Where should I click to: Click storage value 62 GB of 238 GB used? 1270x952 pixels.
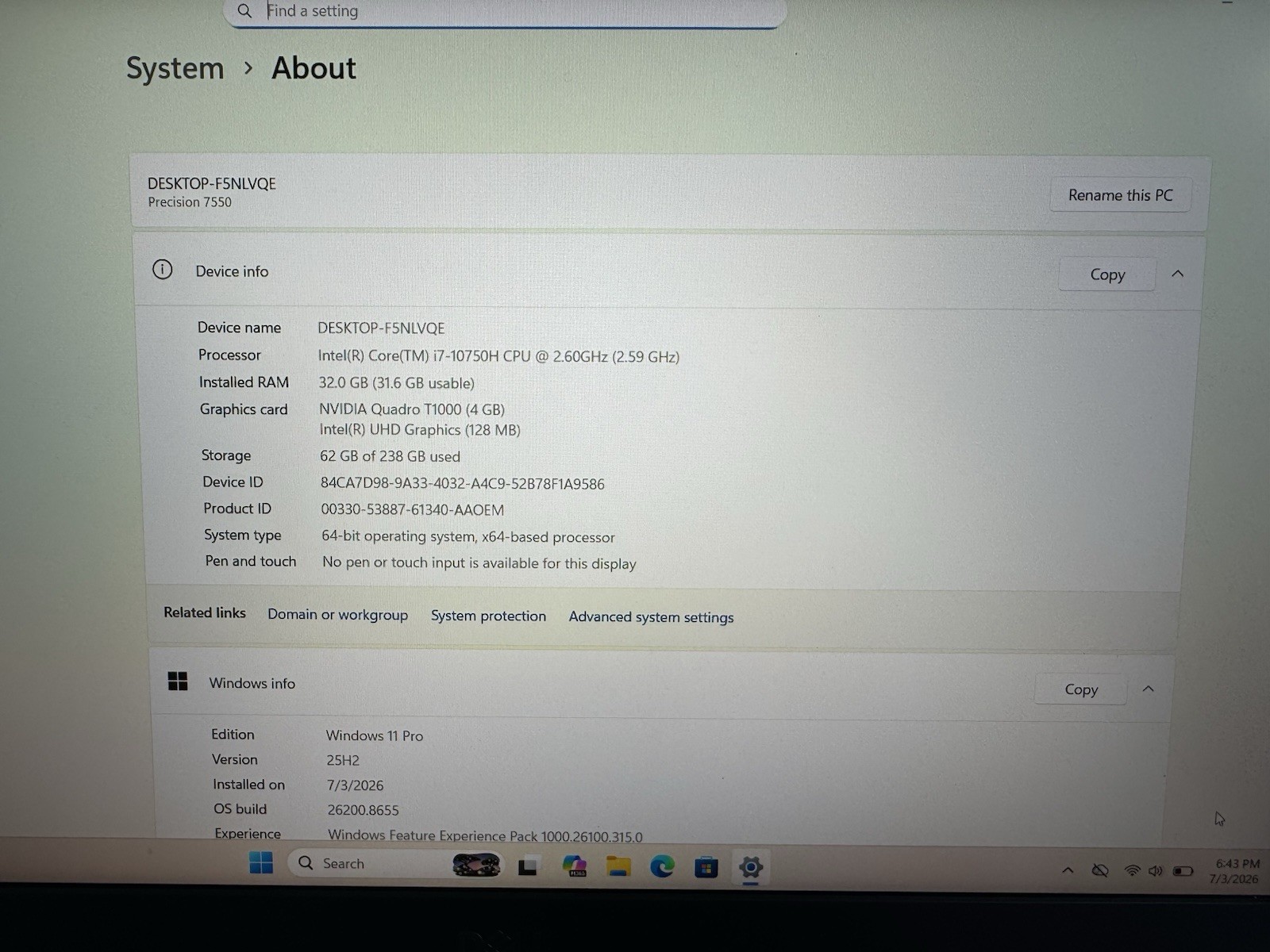click(390, 456)
